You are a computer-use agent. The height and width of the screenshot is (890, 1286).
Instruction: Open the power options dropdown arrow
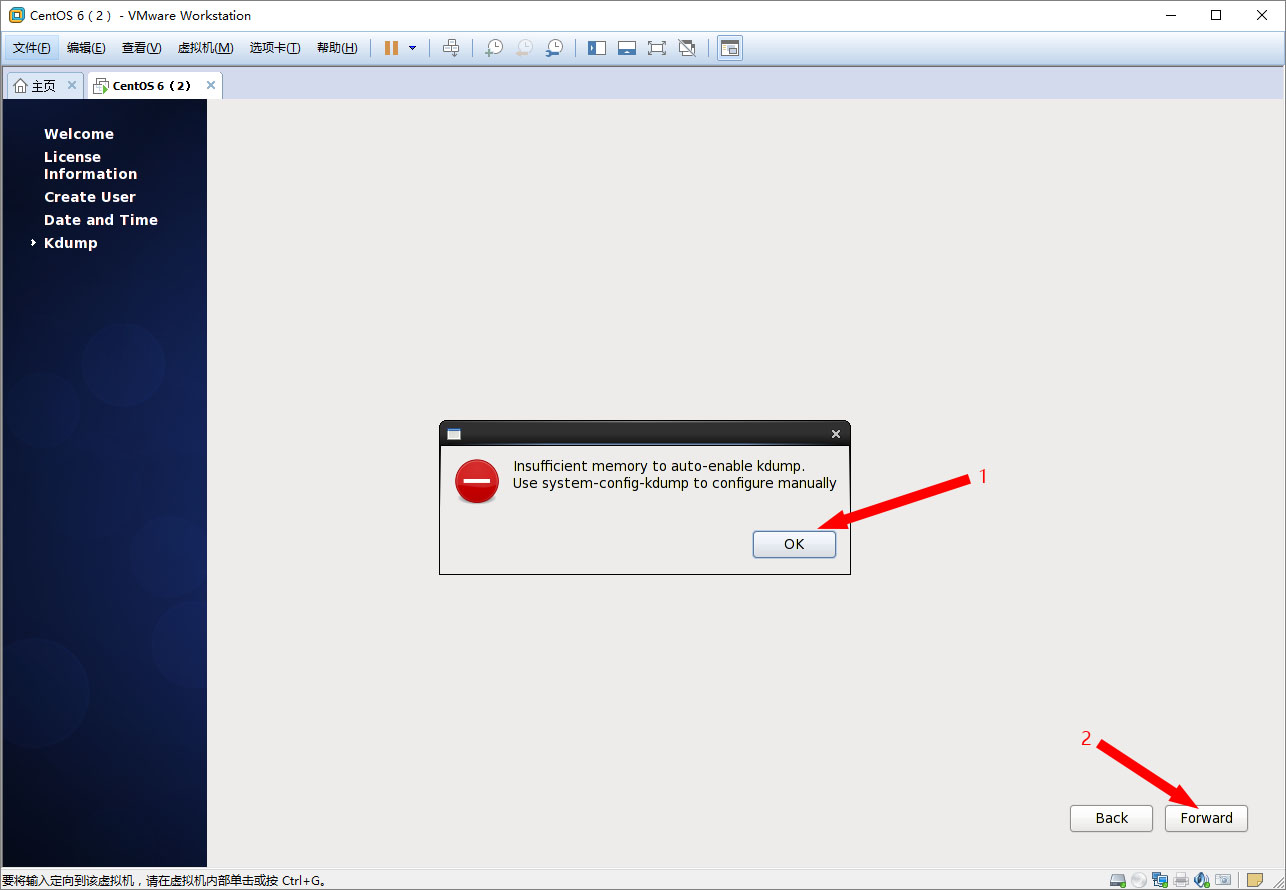click(x=412, y=48)
